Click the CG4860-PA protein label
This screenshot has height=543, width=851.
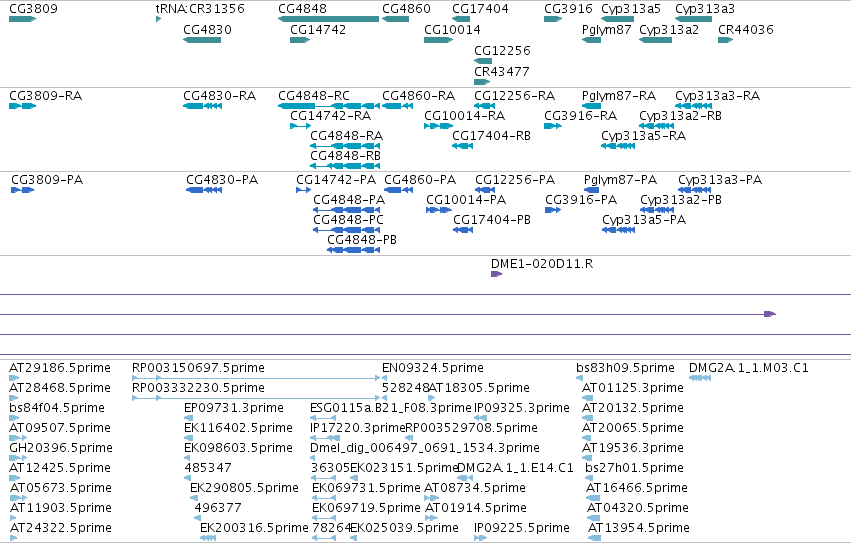(420, 180)
